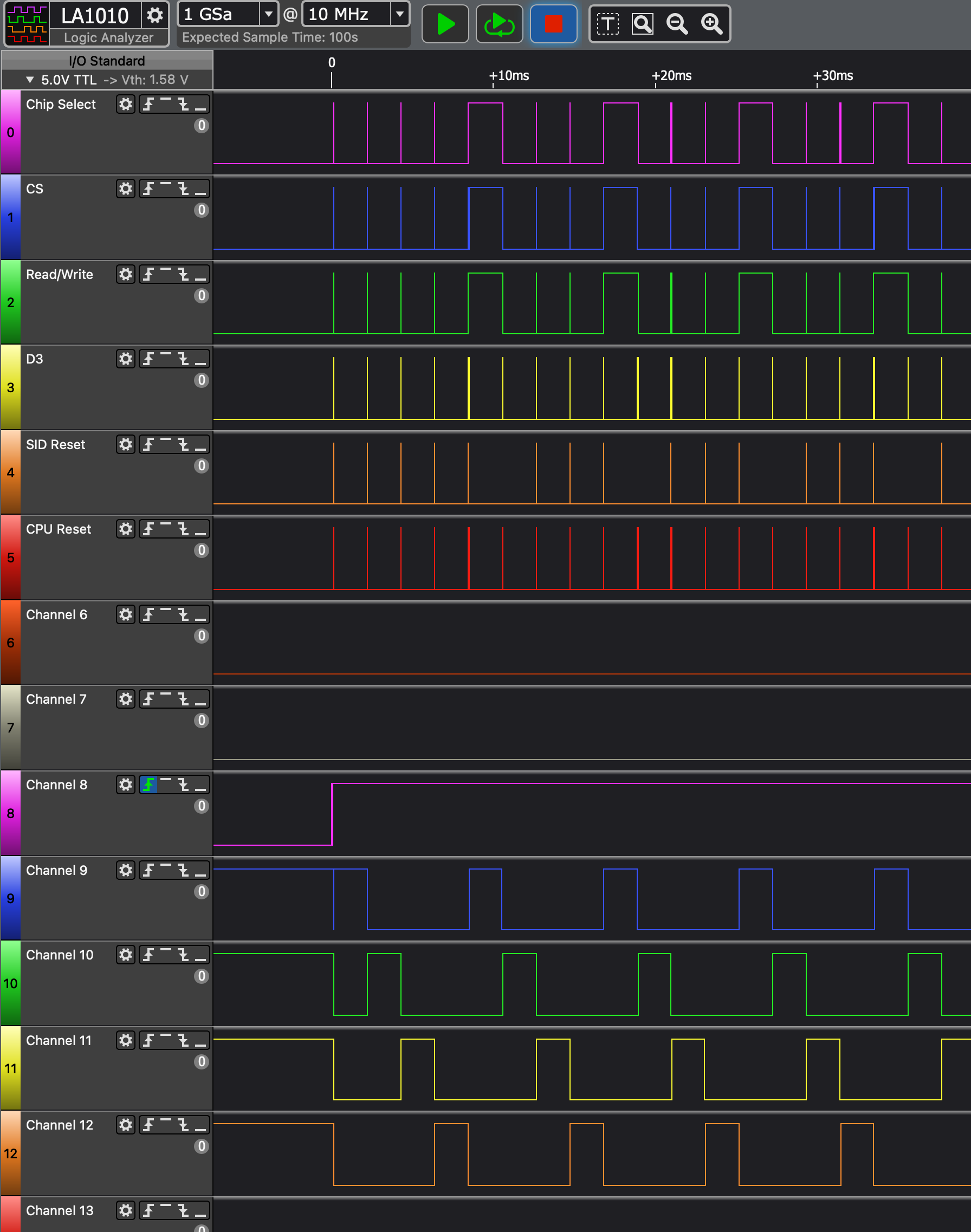Click the green color bar of channel 2
This screenshot has height=1232, width=971.
pyautogui.click(x=11, y=302)
